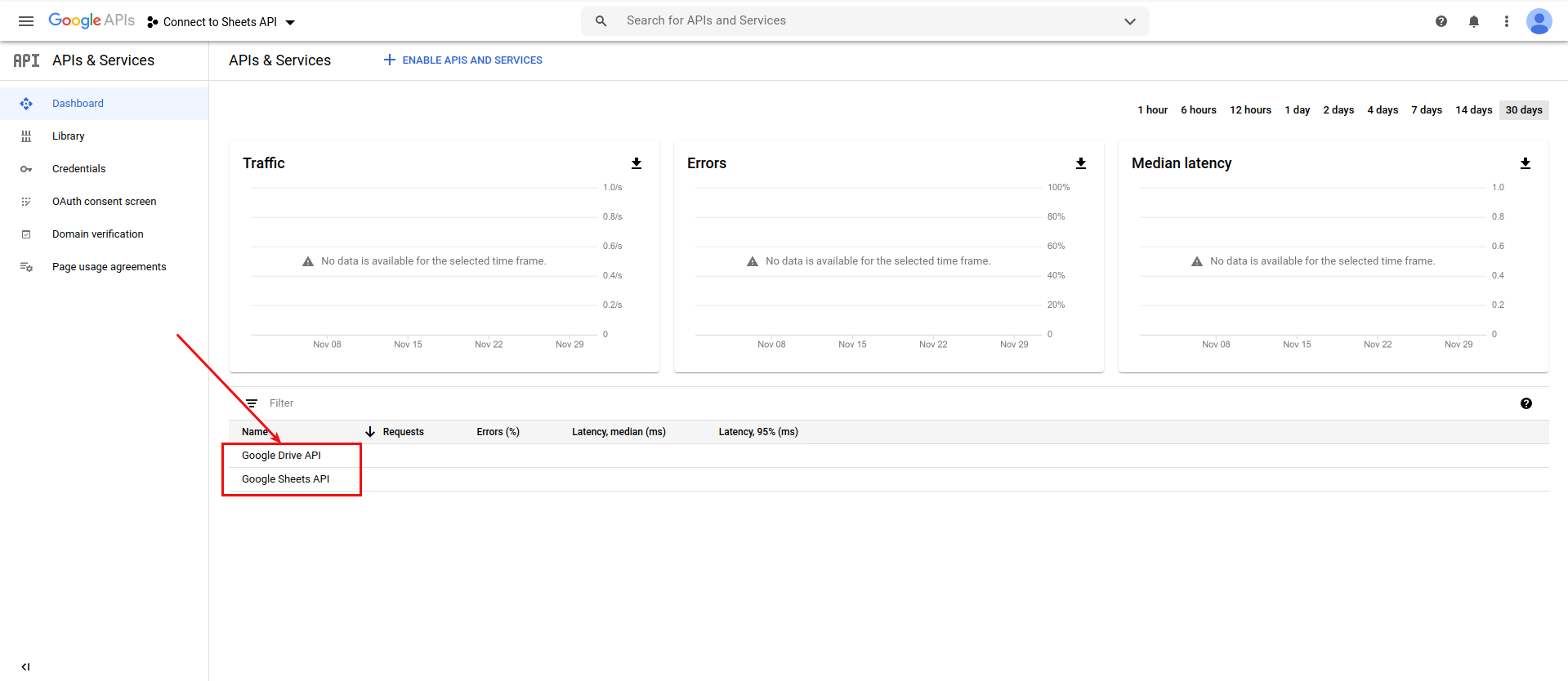
Task: Click the Domain verification checkbox icon
Action: tap(26, 234)
